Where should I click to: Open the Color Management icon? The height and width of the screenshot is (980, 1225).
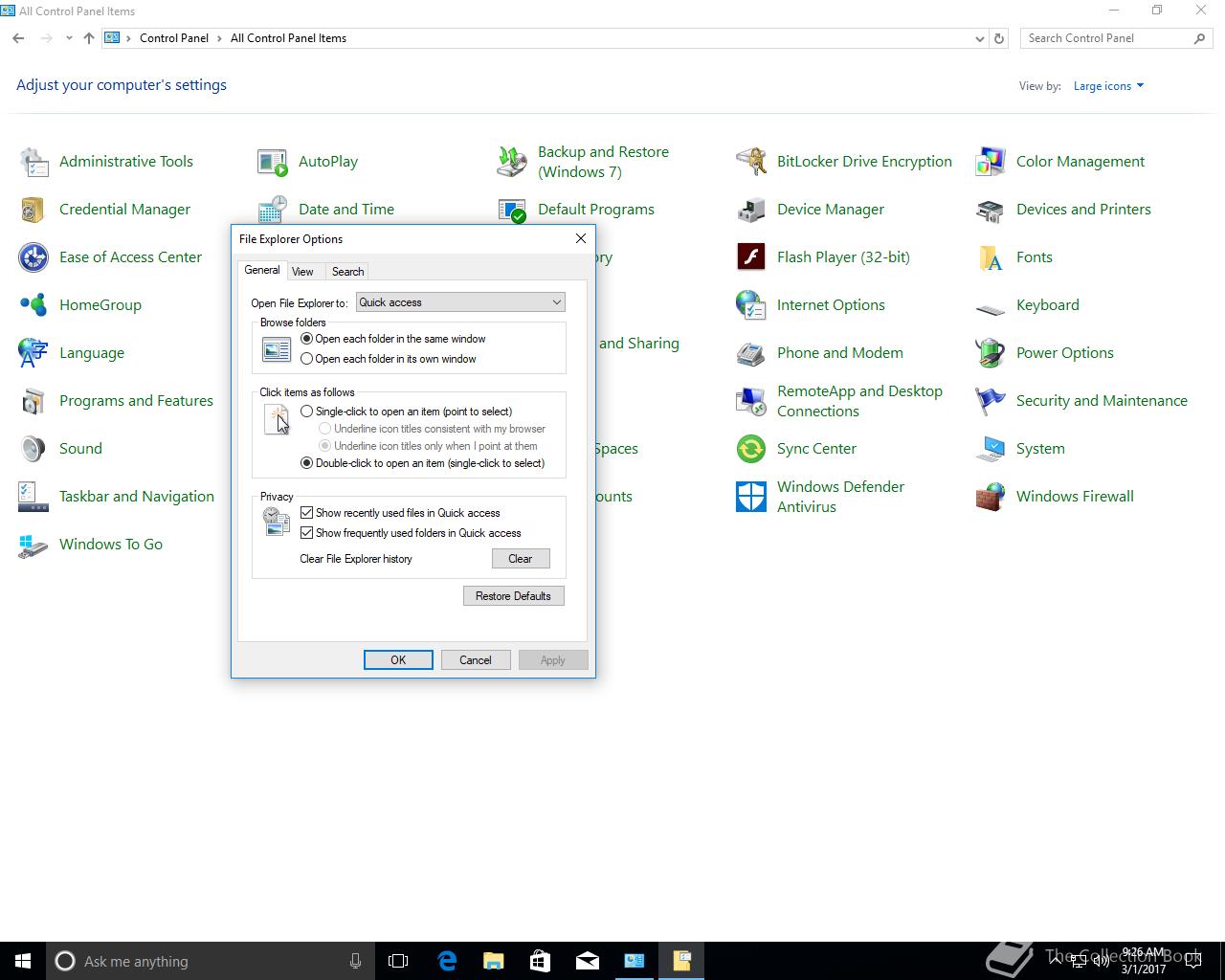(991, 162)
